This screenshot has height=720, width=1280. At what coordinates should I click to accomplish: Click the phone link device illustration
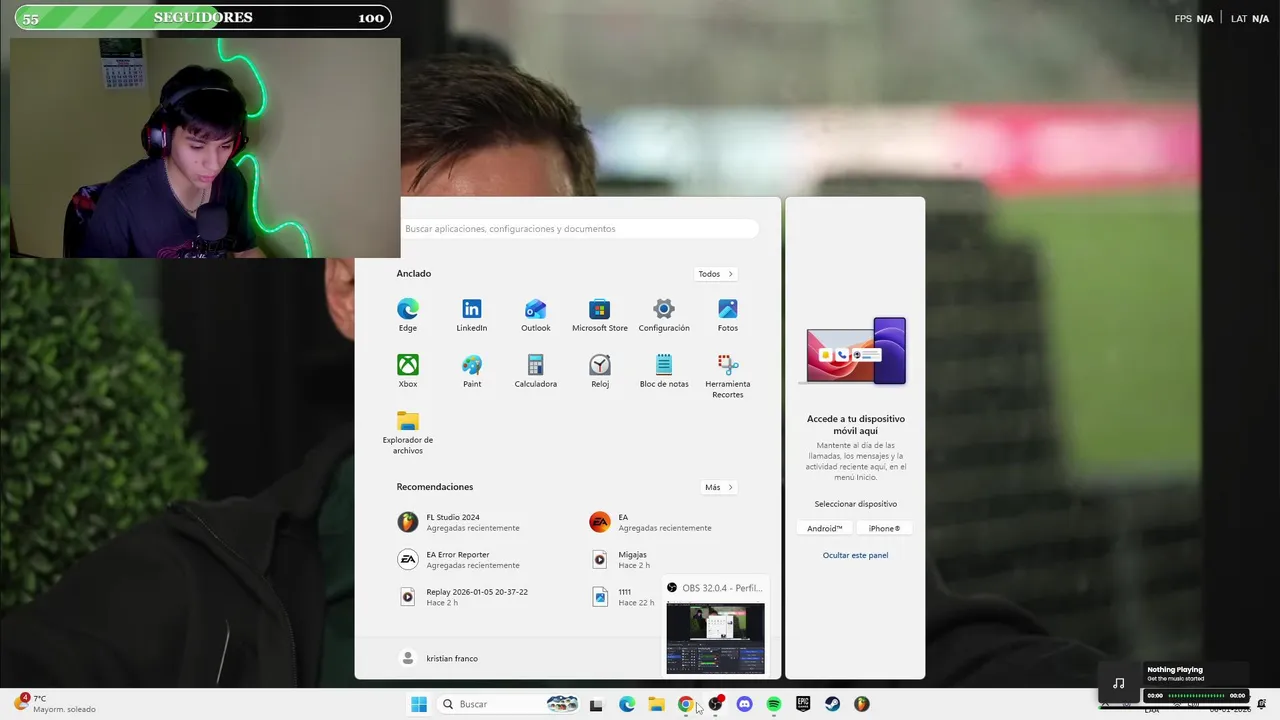tap(856, 351)
